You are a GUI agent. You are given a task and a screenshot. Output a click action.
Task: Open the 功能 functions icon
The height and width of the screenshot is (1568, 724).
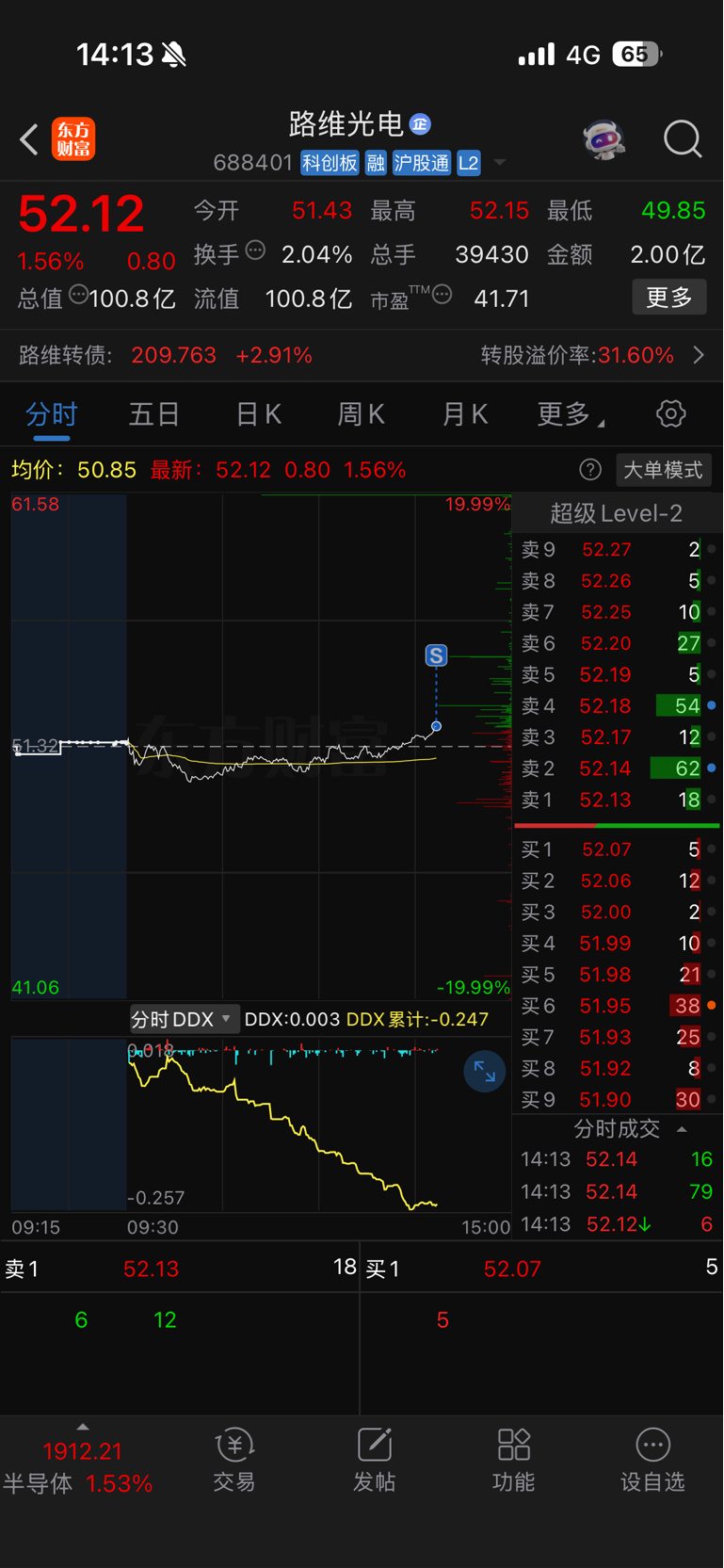point(513,1460)
